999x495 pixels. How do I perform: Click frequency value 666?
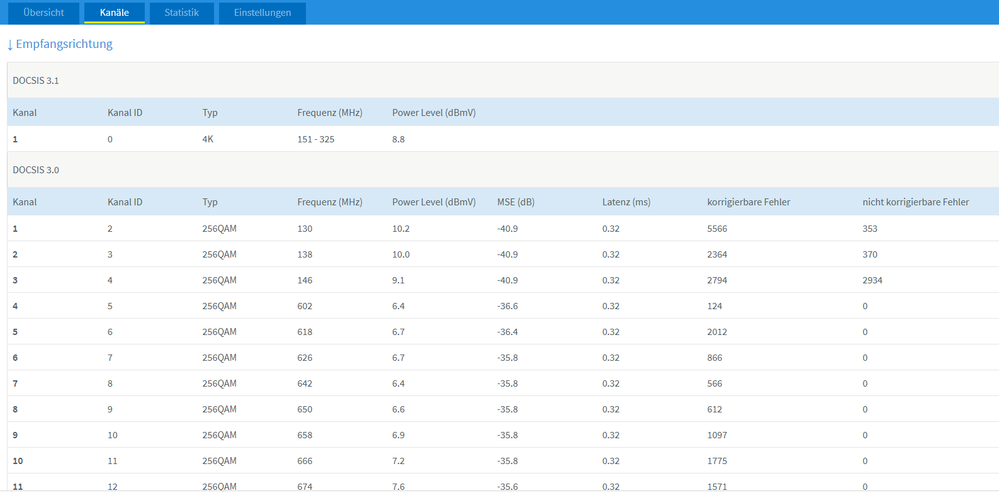pyautogui.click(x=305, y=461)
